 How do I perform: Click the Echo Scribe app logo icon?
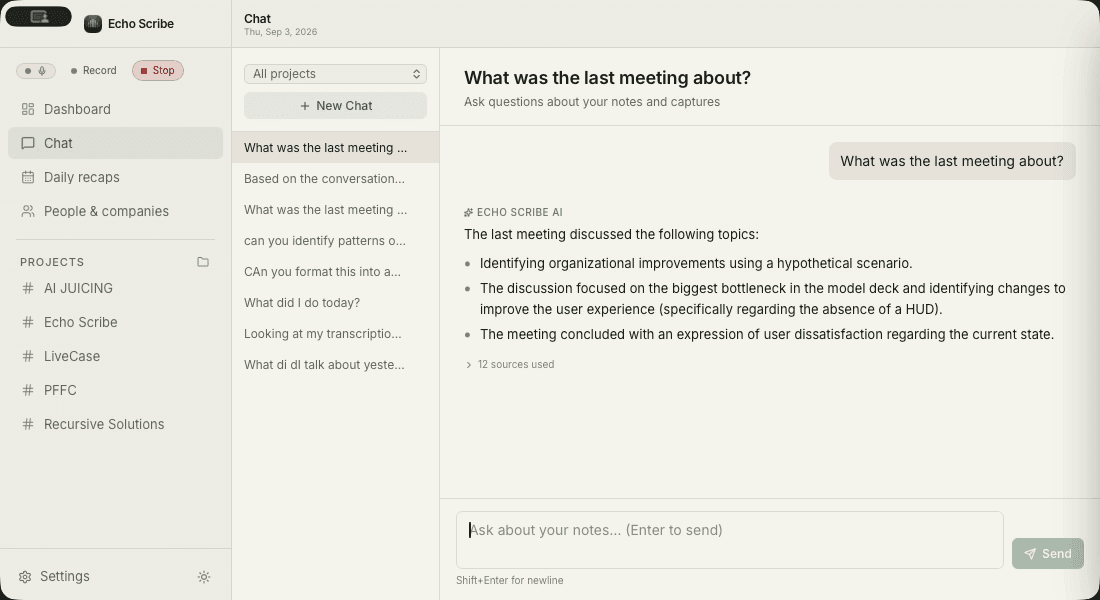(93, 24)
